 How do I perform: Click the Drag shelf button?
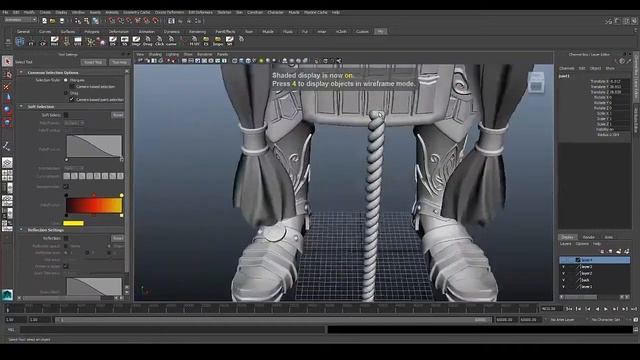click(148, 41)
